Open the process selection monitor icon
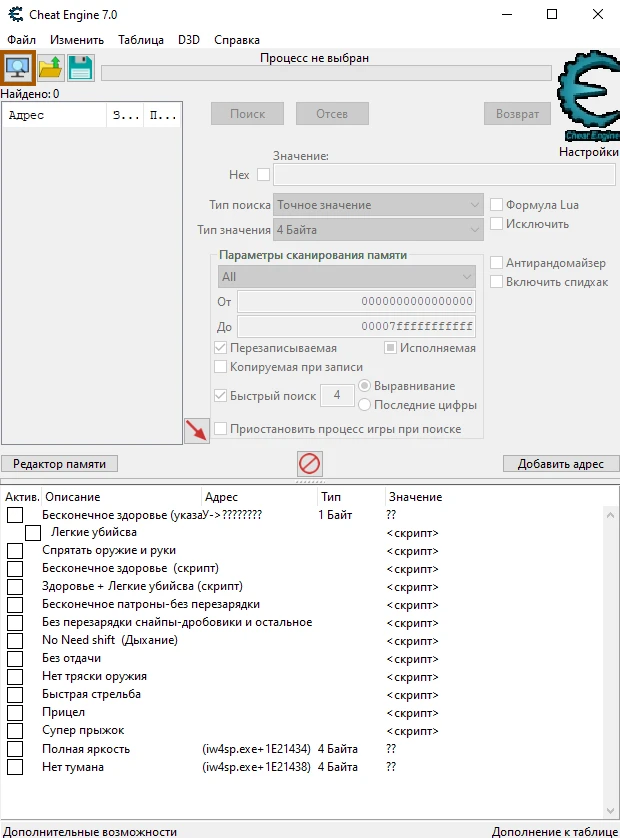The image size is (620, 838). [18, 68]
